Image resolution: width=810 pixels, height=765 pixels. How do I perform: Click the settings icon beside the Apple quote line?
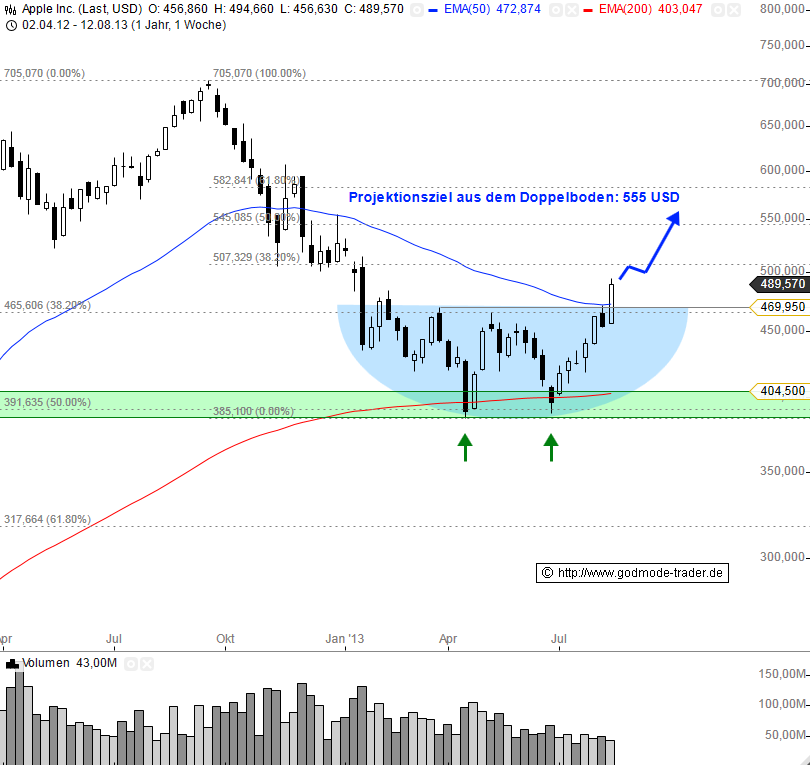(417, 9)
